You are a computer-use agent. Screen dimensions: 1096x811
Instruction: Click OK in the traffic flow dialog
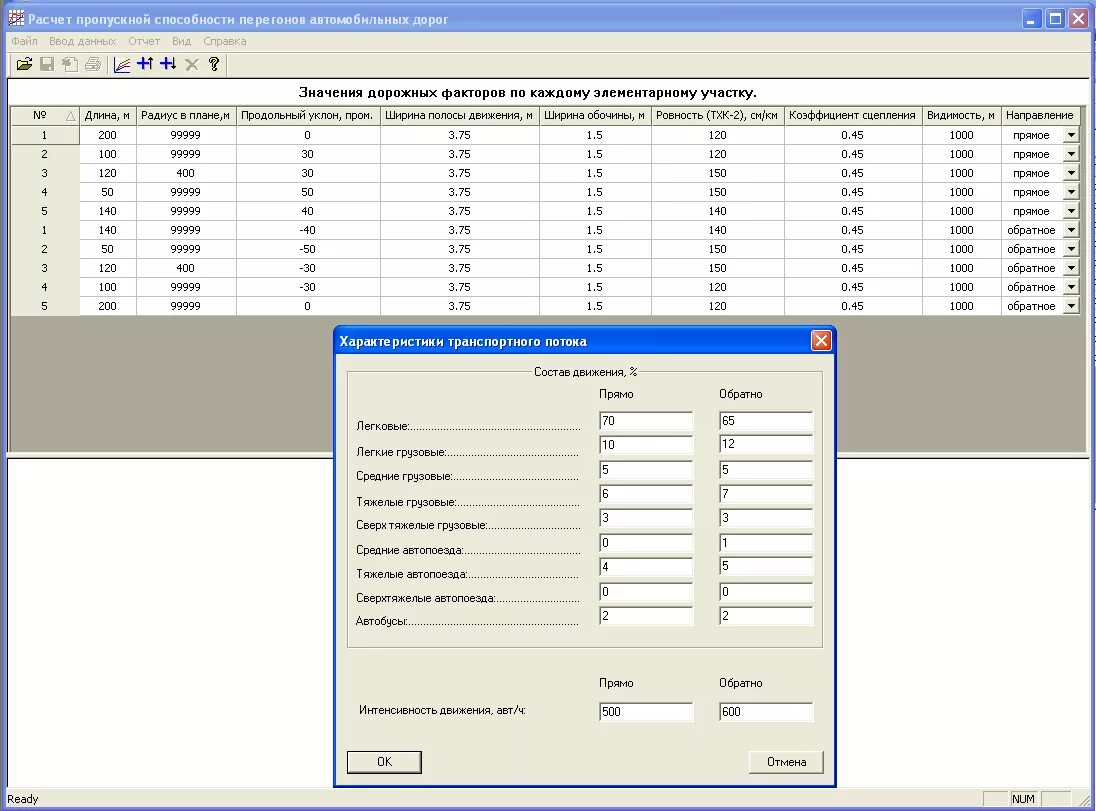(384, 762)
